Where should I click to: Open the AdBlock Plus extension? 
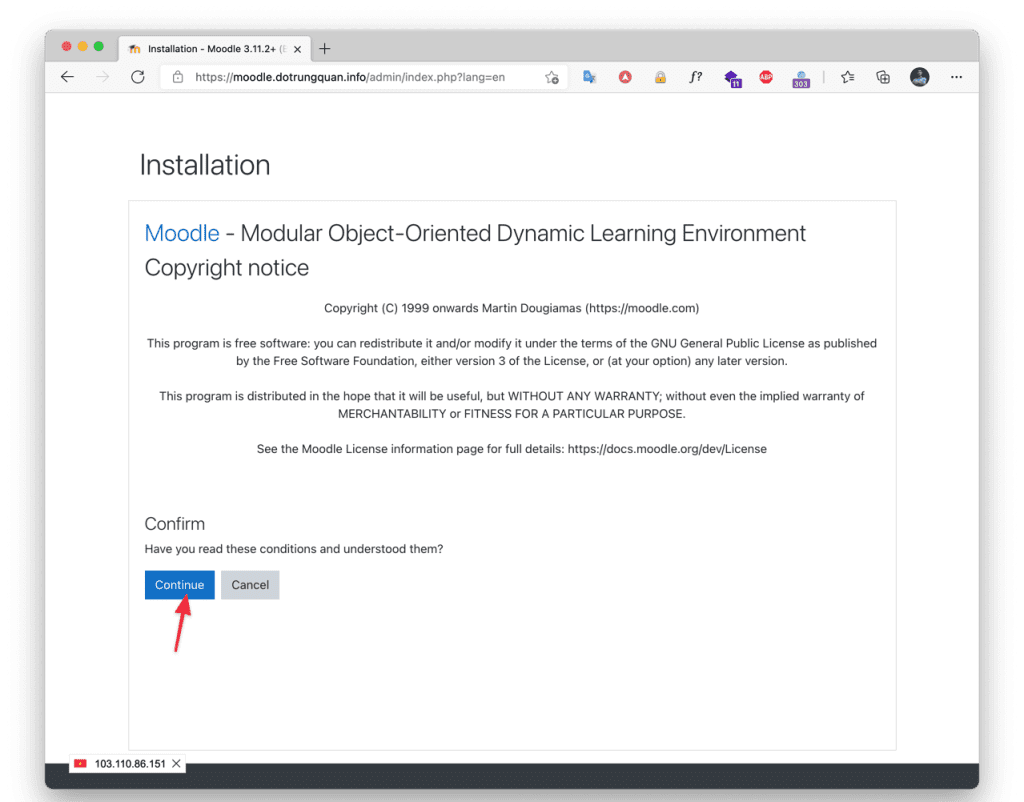tap(766, 77)
